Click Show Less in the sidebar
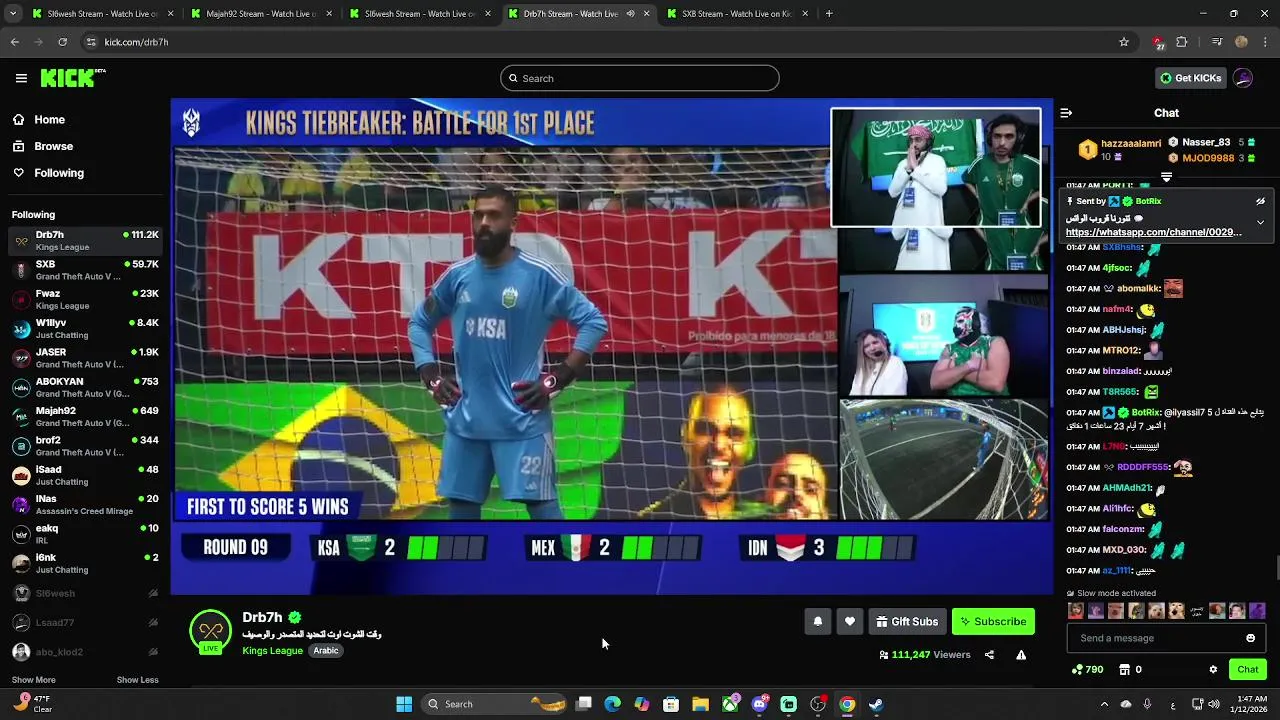 [137, 680]
